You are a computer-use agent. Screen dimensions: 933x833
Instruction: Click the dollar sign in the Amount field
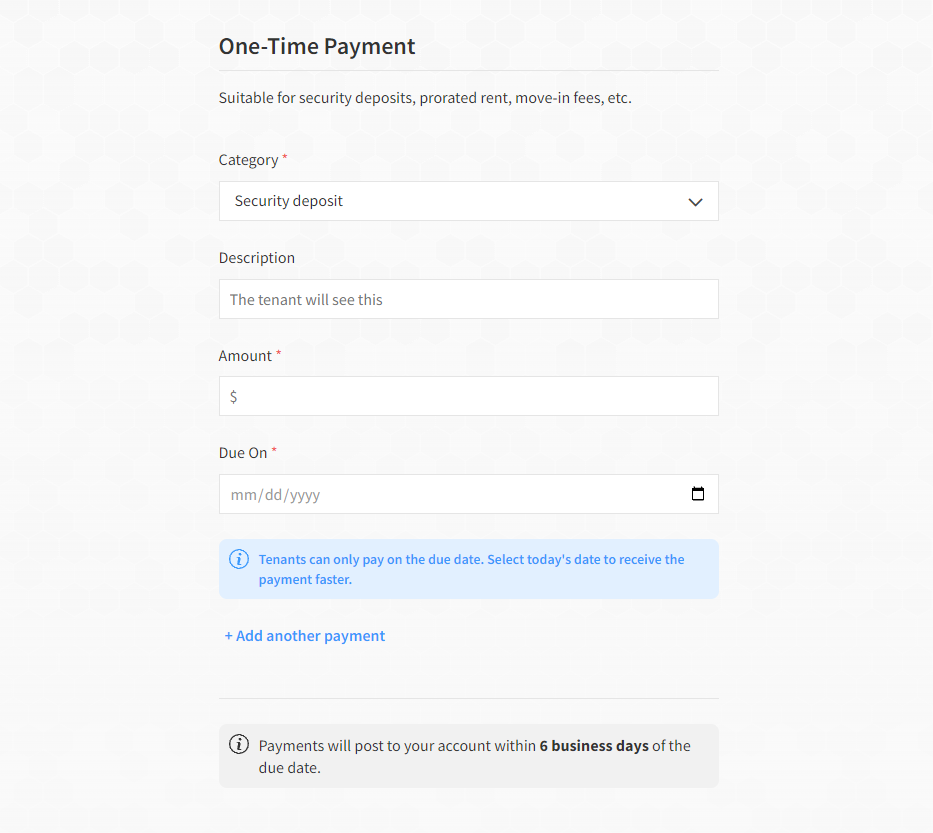[x=233, y=396]
